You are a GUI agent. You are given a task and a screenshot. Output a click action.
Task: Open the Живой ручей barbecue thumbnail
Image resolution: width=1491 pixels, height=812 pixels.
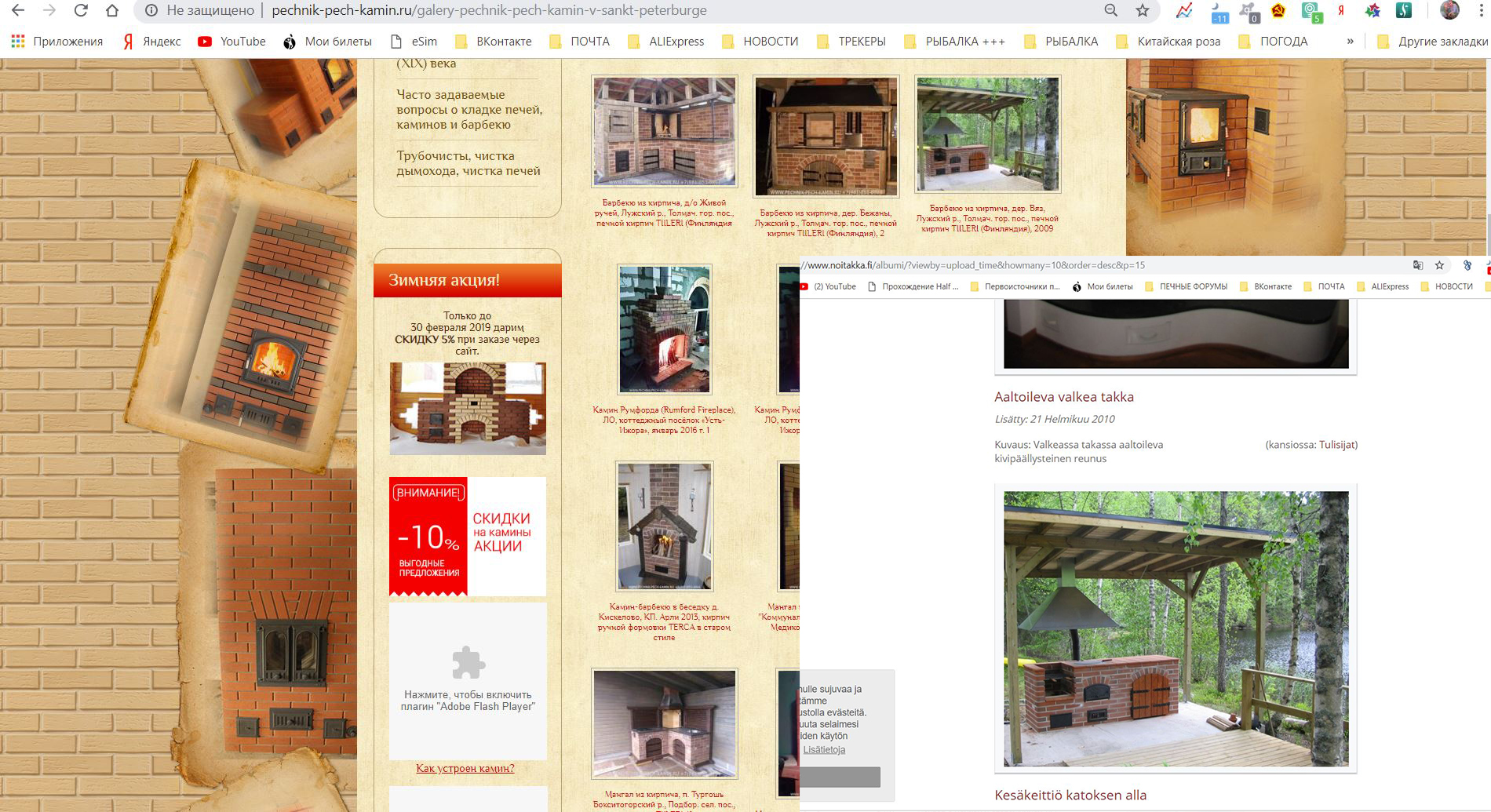[x=665, y=132]
